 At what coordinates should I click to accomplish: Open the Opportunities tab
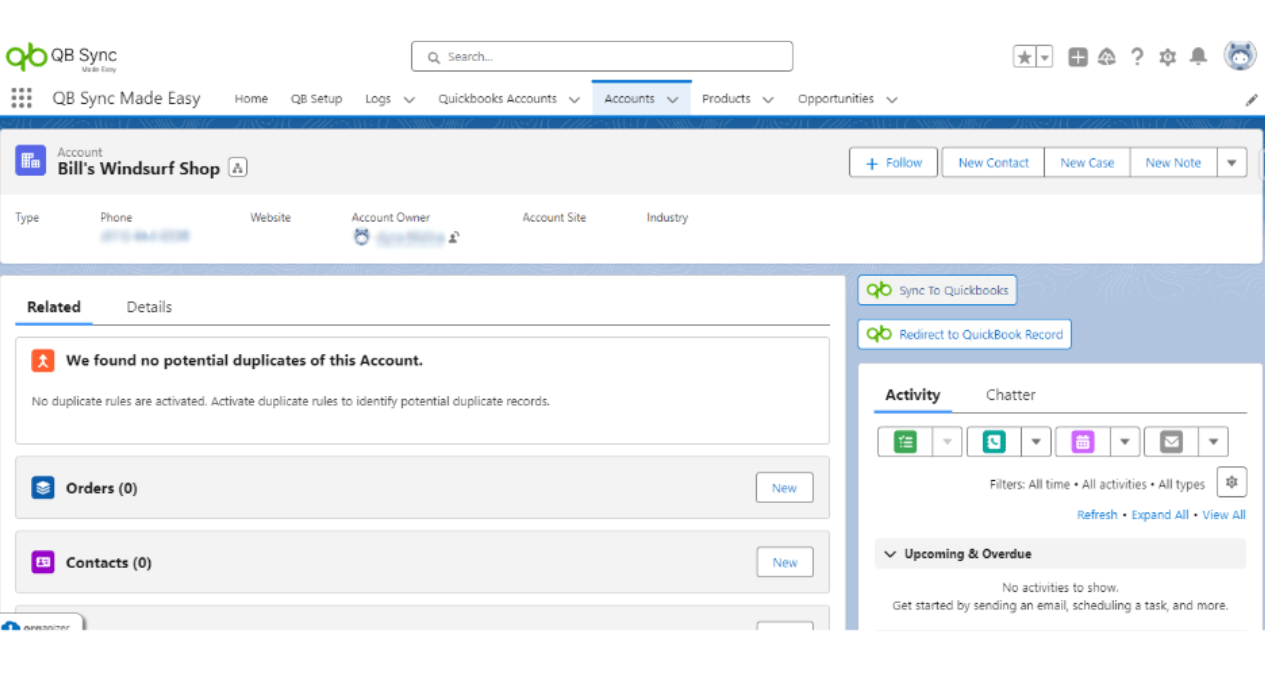[x=836, y=99]
